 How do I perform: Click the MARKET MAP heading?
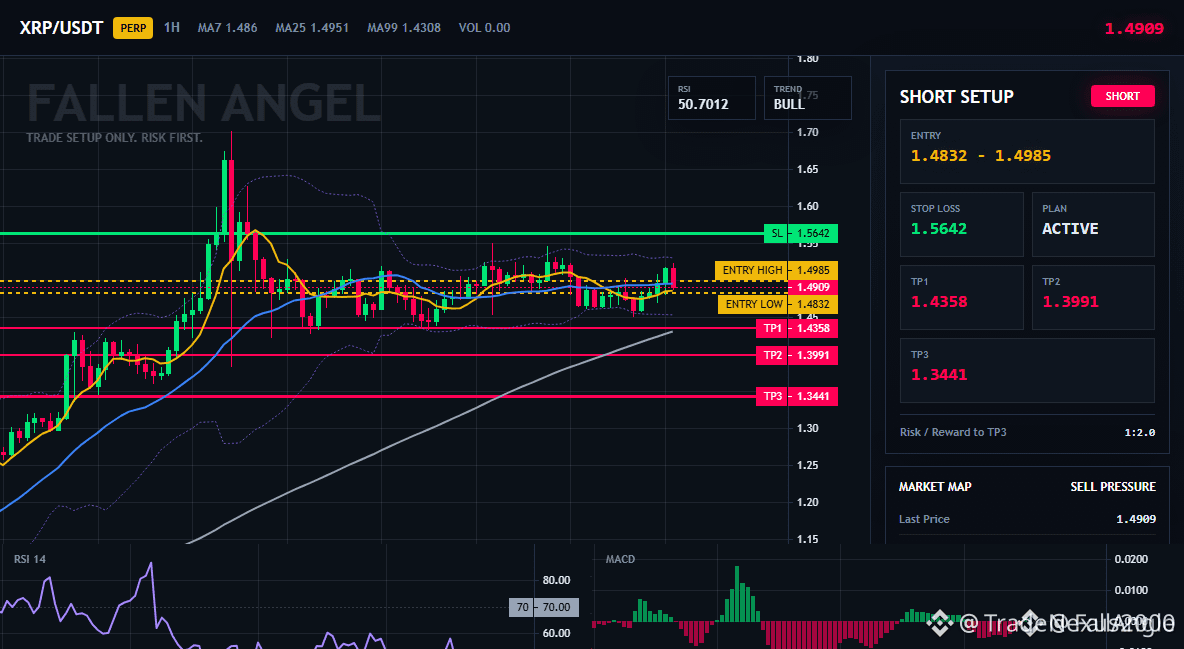coord(935,487)
